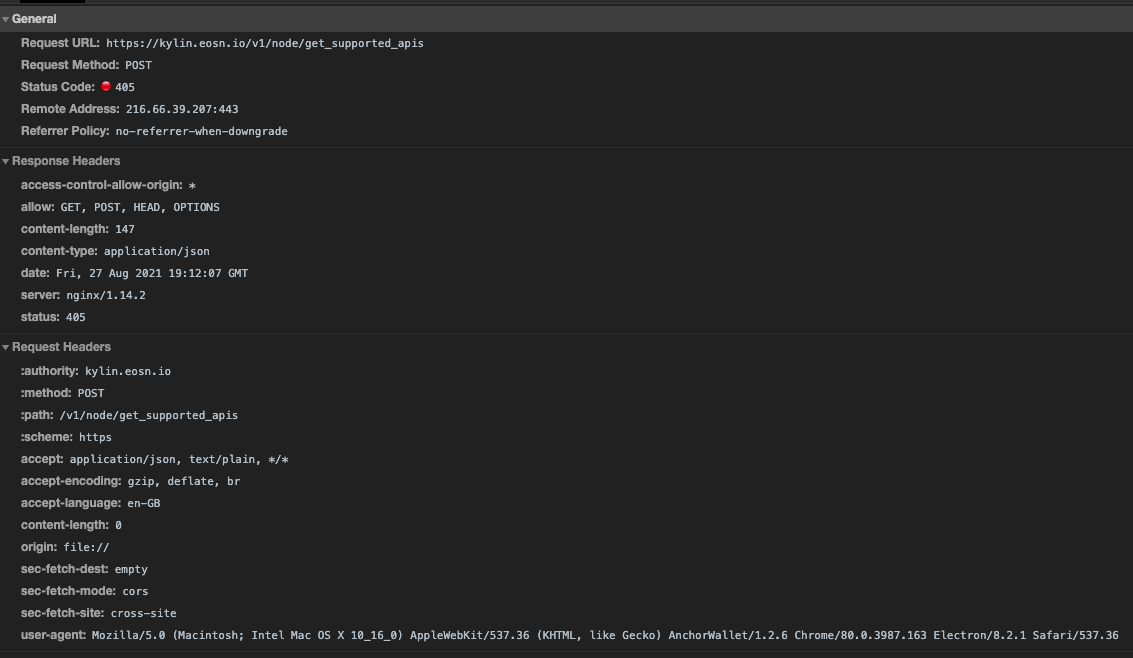Select the :authority kylin.eosn.io value
The width and height of the screenshot is (1133, 658).
[128, 371]
